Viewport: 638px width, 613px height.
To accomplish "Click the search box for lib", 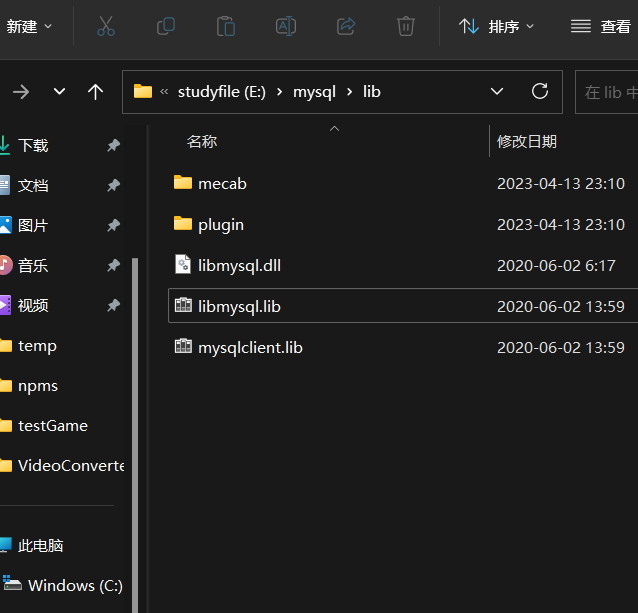I will point(607,92).
